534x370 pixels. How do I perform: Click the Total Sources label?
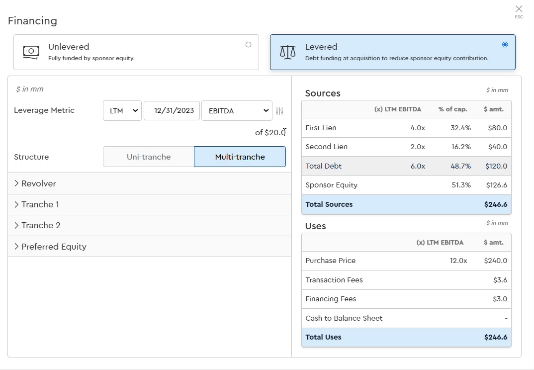(x=329, y=204)
